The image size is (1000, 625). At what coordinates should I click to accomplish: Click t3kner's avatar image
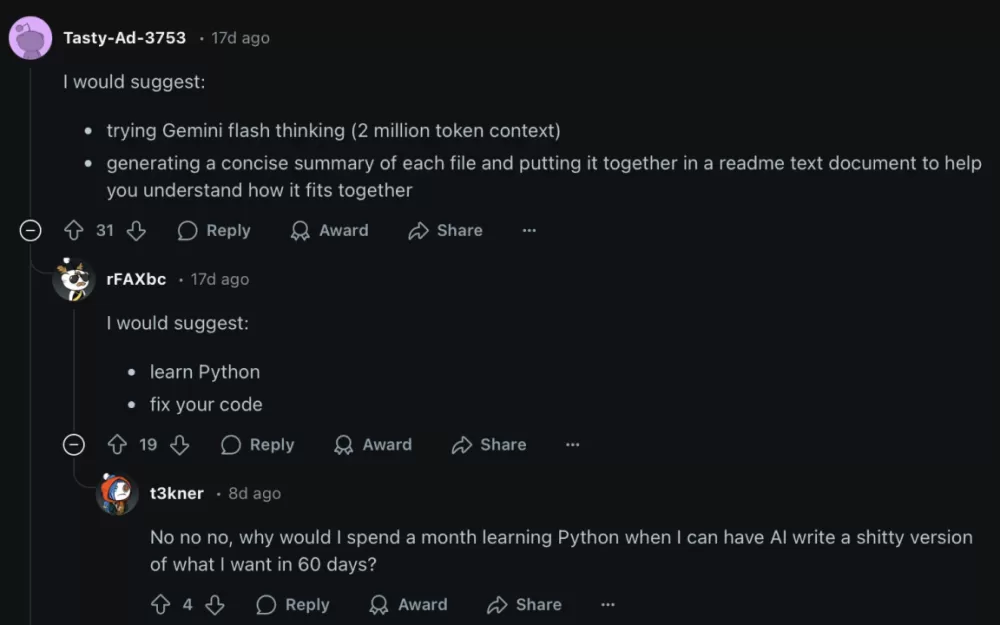coord(118,494)
